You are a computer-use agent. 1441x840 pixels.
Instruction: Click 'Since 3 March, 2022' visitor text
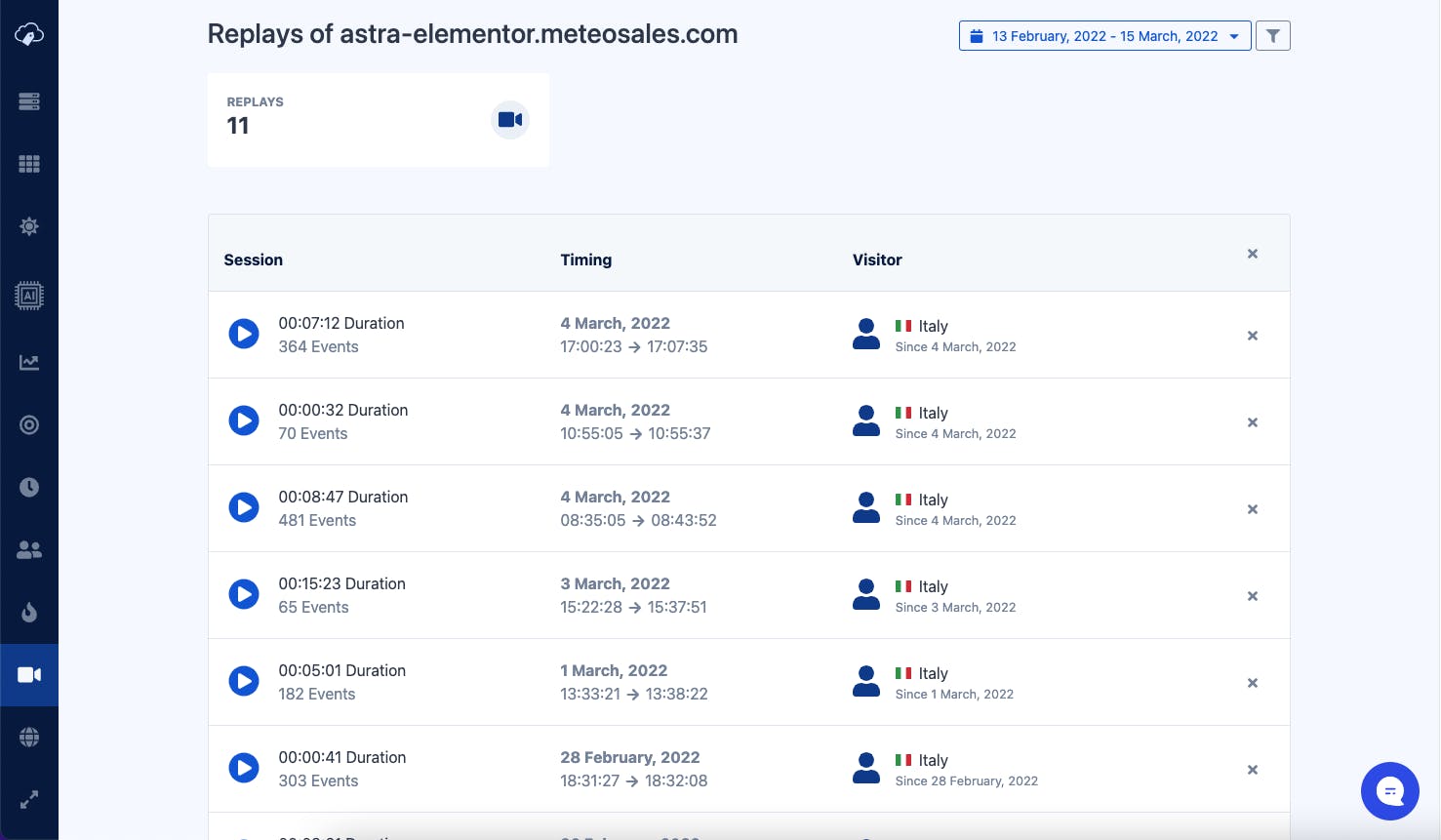click(956, 607)
